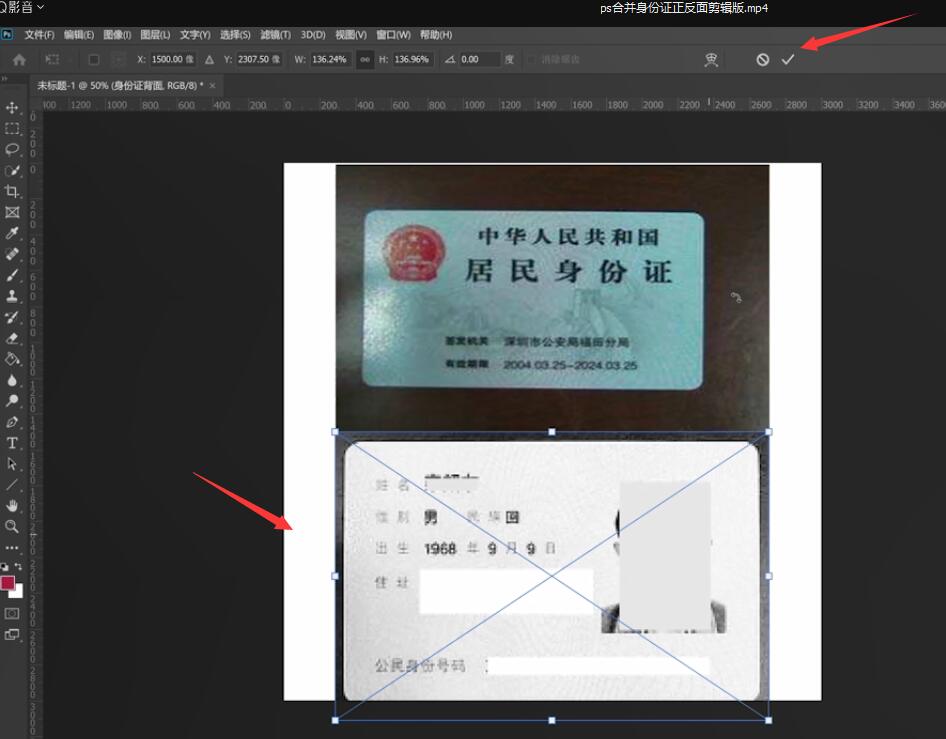Select the Hand tool

pos(11,506)
